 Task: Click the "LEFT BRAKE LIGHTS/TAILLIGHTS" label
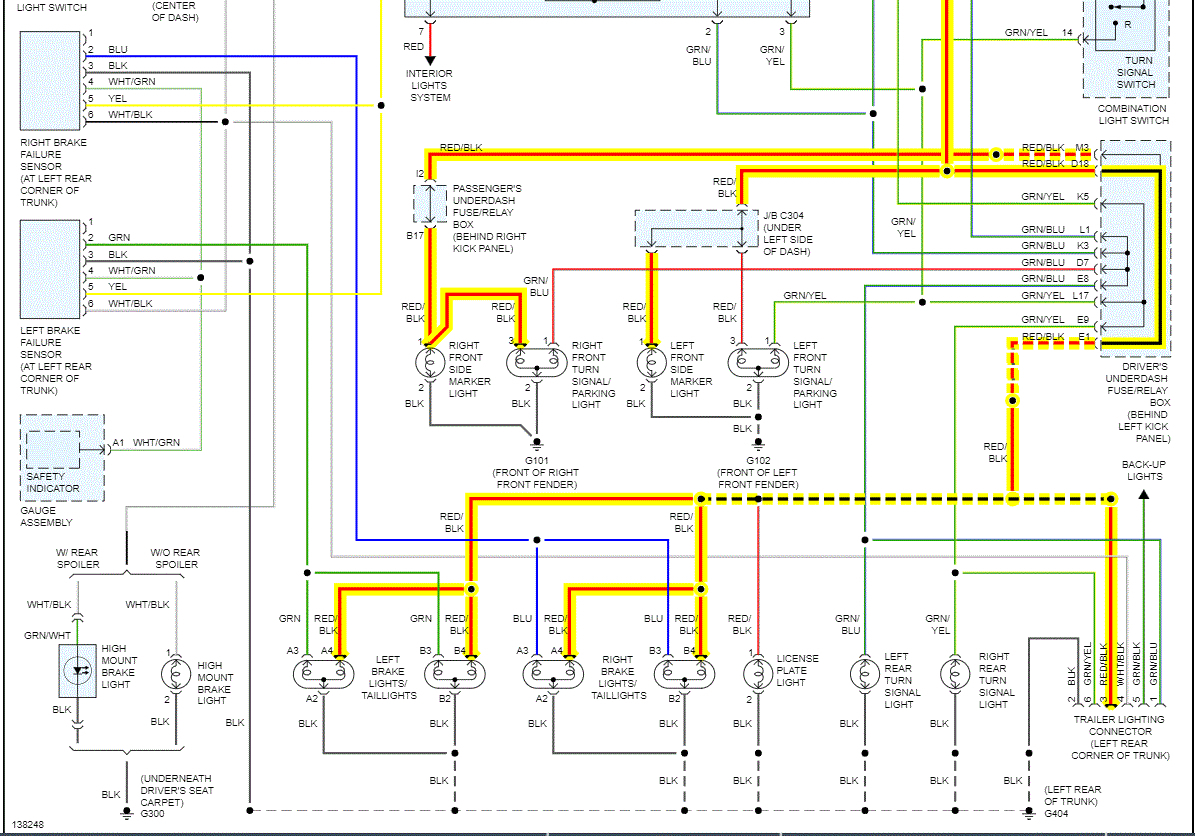coord(389,677)
